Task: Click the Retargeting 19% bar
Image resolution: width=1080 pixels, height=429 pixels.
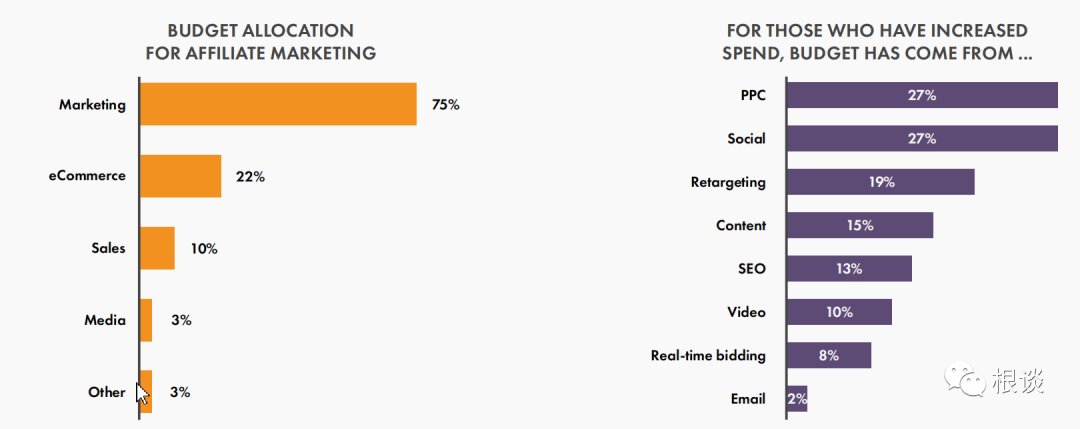Action: pyautogui.click(x=881, y=182)
